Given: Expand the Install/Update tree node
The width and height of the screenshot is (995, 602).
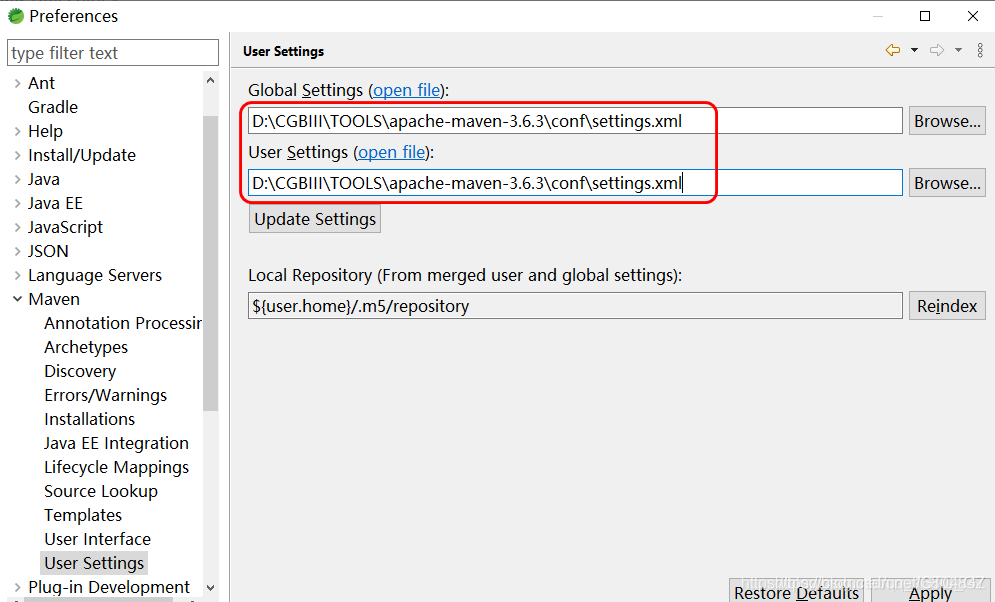Looking at the screenshot, I should (x=17, y=155).
